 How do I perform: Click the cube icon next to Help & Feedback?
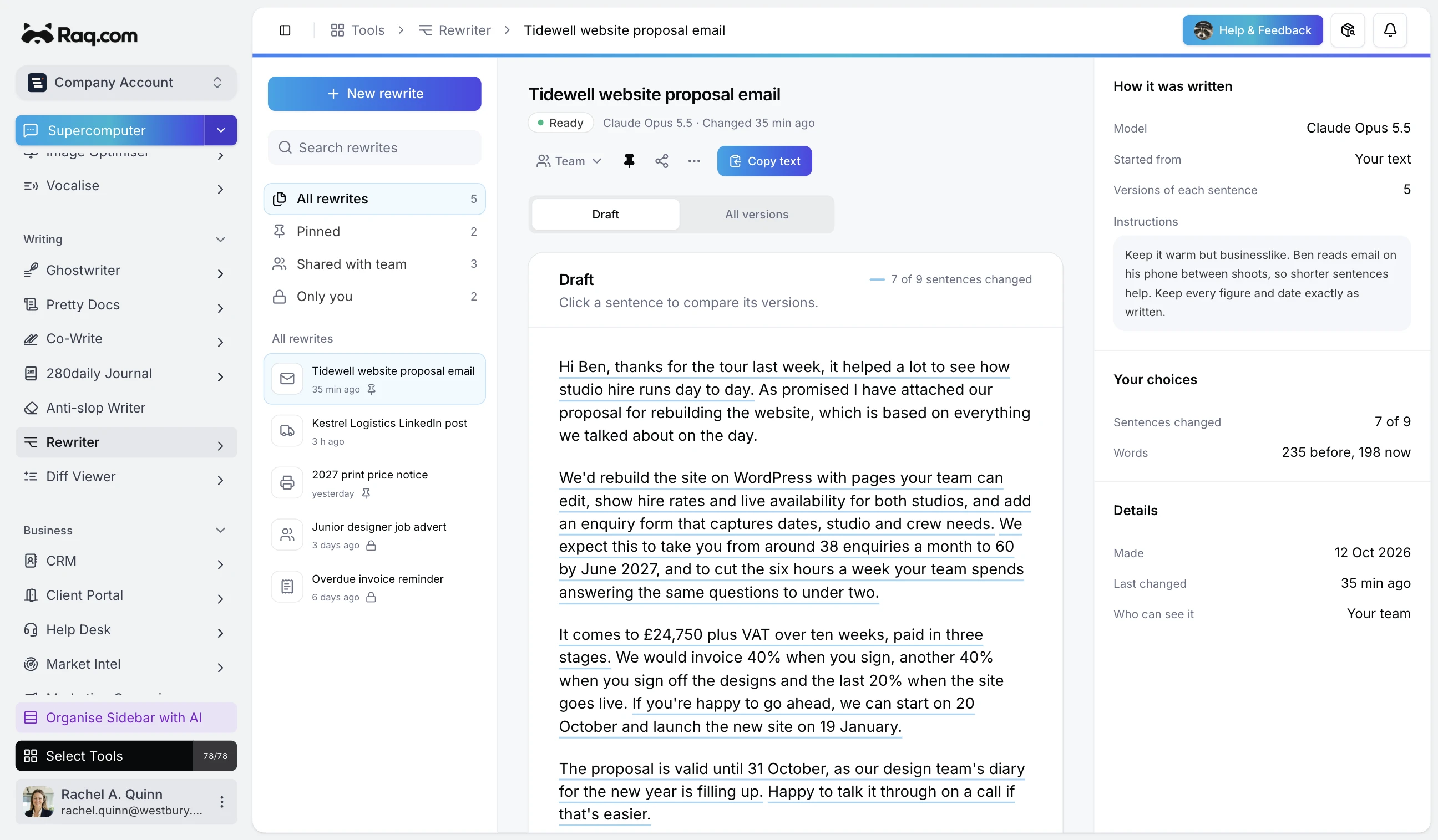tap(1348, 30)
